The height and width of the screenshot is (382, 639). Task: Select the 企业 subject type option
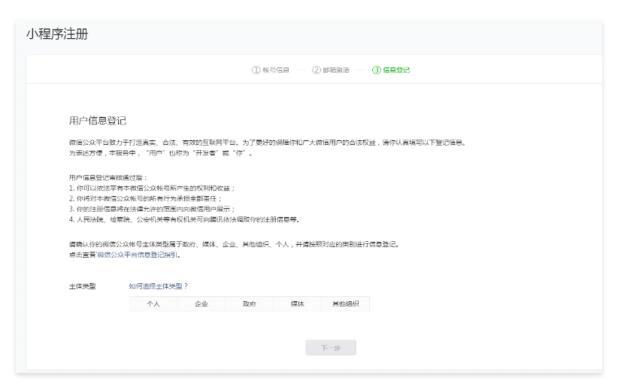(x=201, y=304)
